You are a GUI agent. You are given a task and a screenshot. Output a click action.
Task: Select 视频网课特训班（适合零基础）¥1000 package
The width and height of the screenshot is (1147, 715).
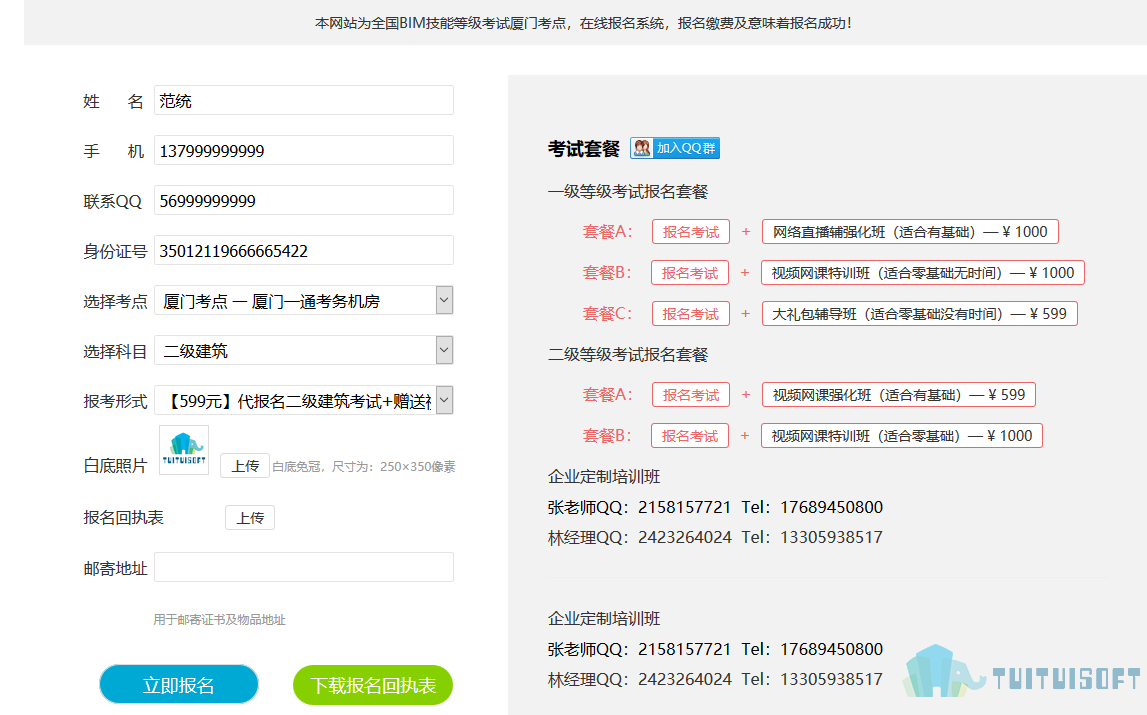click(x=902, y=436)
